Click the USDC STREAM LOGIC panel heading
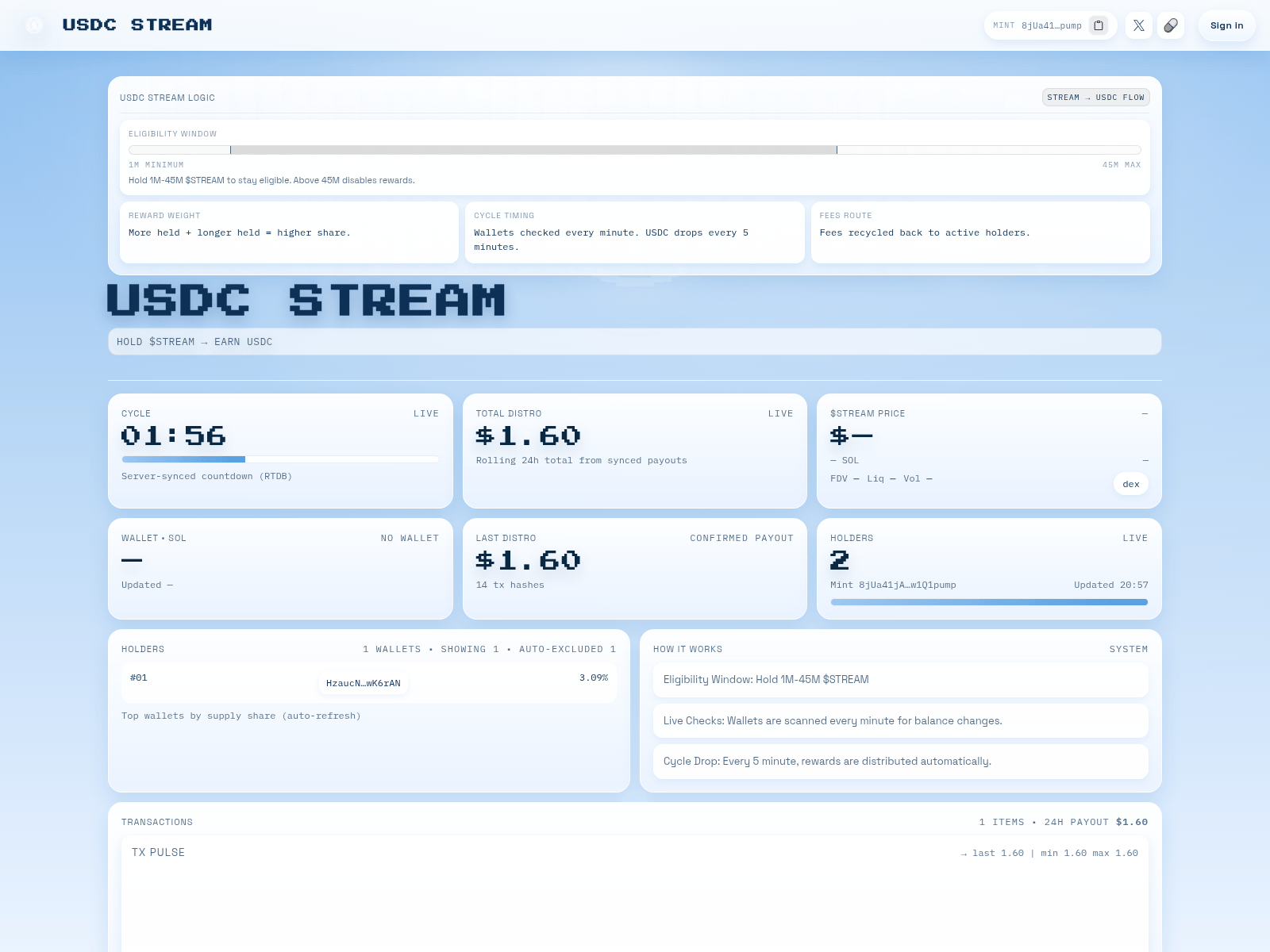The height and width of the screenshot is (952, 1270). coord(167,98)
